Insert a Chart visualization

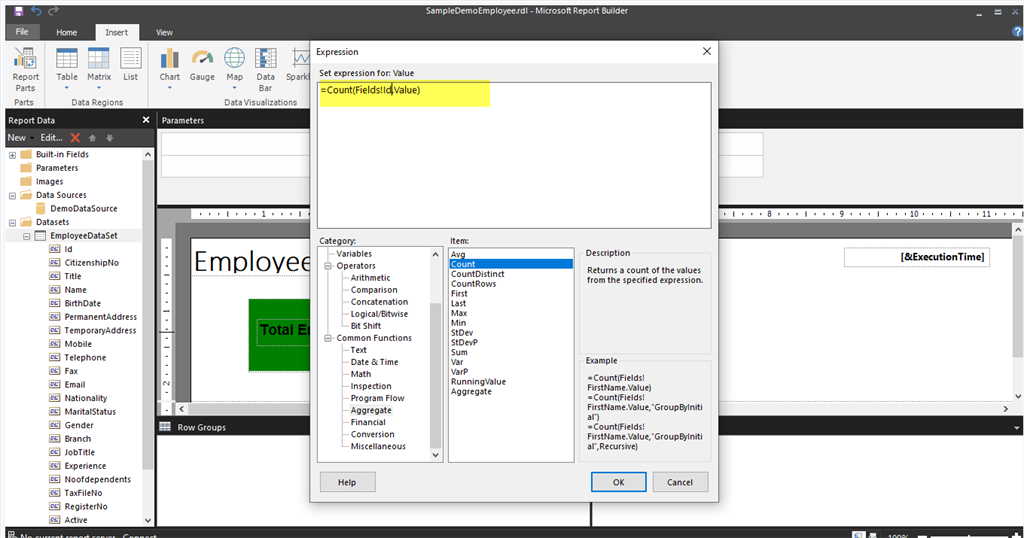170,69
